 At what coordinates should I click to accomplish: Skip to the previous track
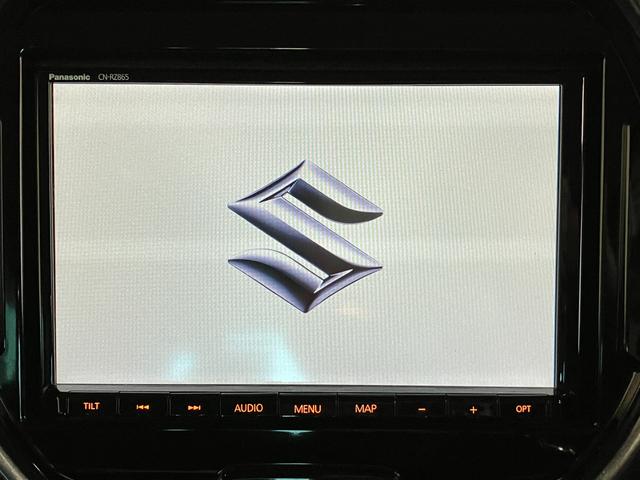(x=143, y=407)
